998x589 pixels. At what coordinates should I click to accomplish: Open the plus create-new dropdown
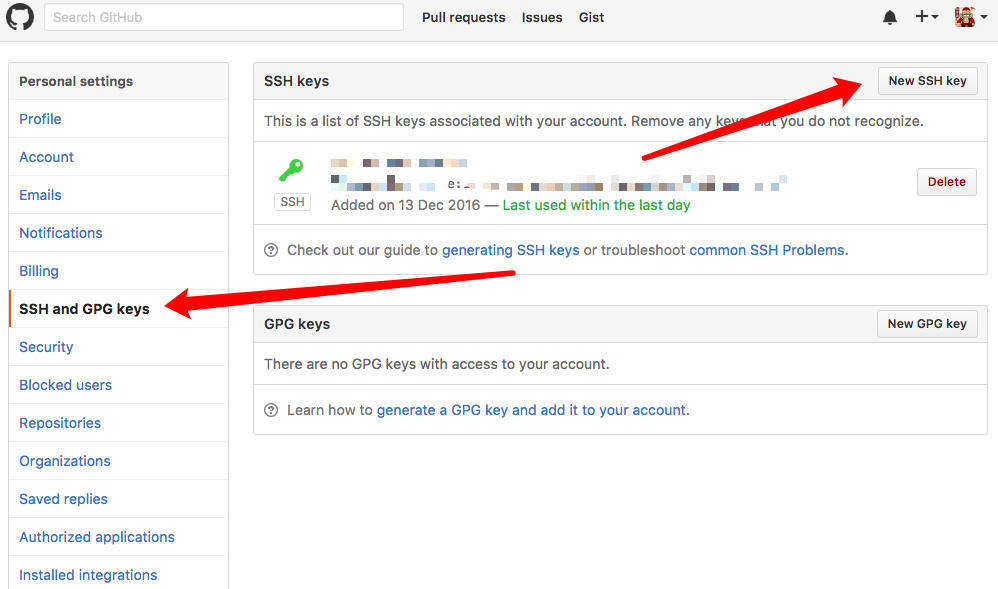[x=926, y=17]
